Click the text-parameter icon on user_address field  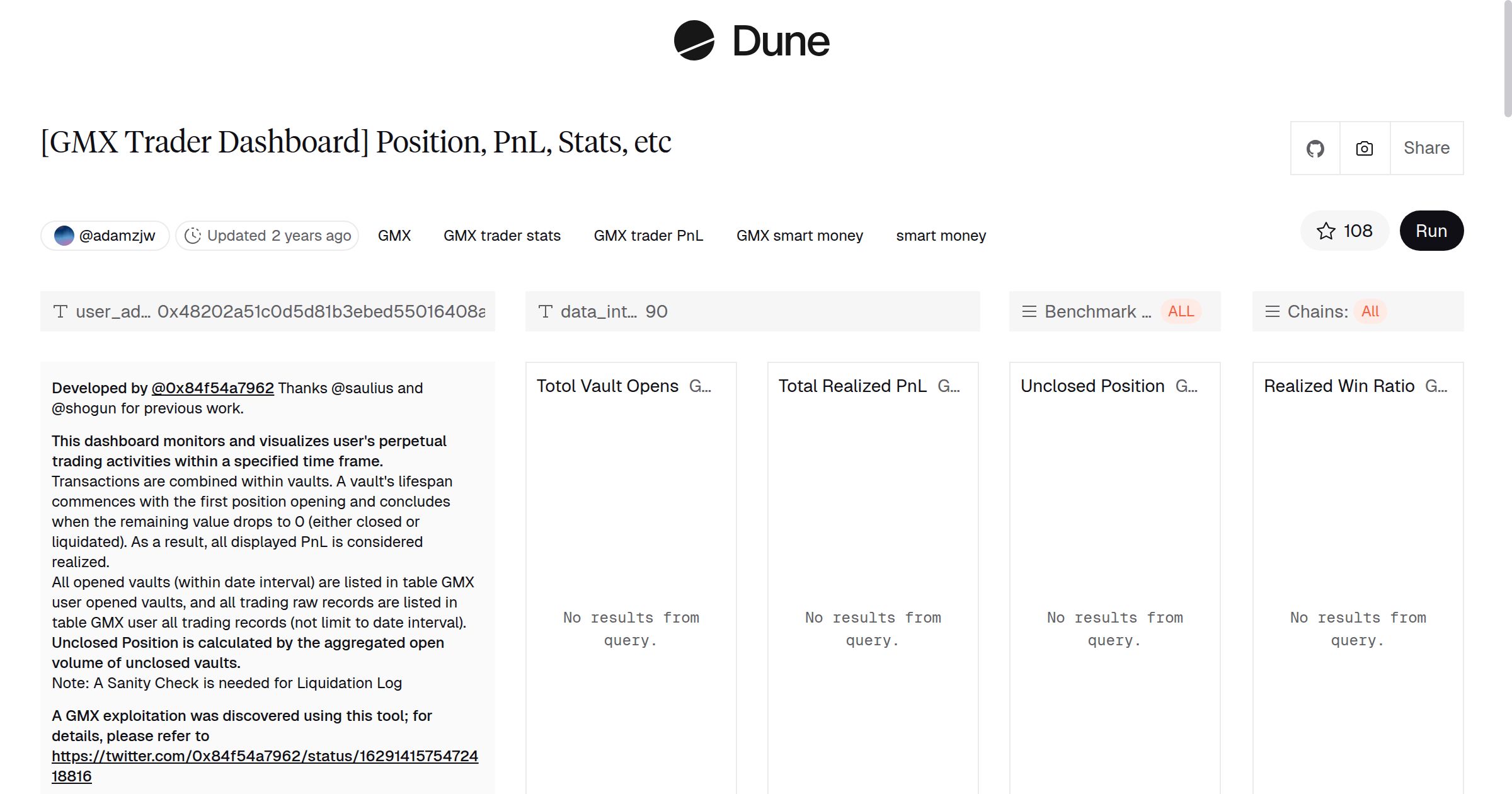[60, 311]
